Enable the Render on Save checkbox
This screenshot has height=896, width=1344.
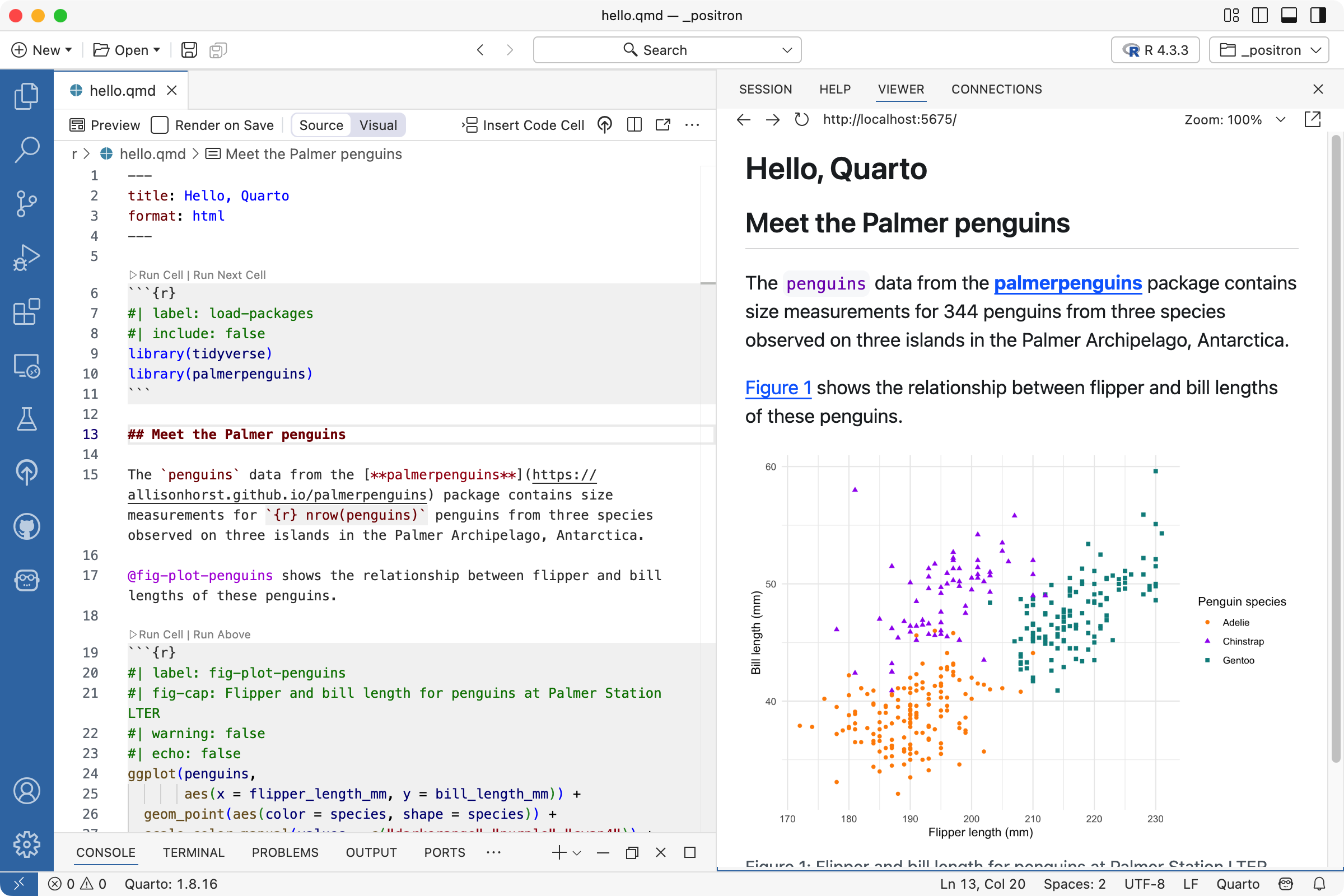160,124
